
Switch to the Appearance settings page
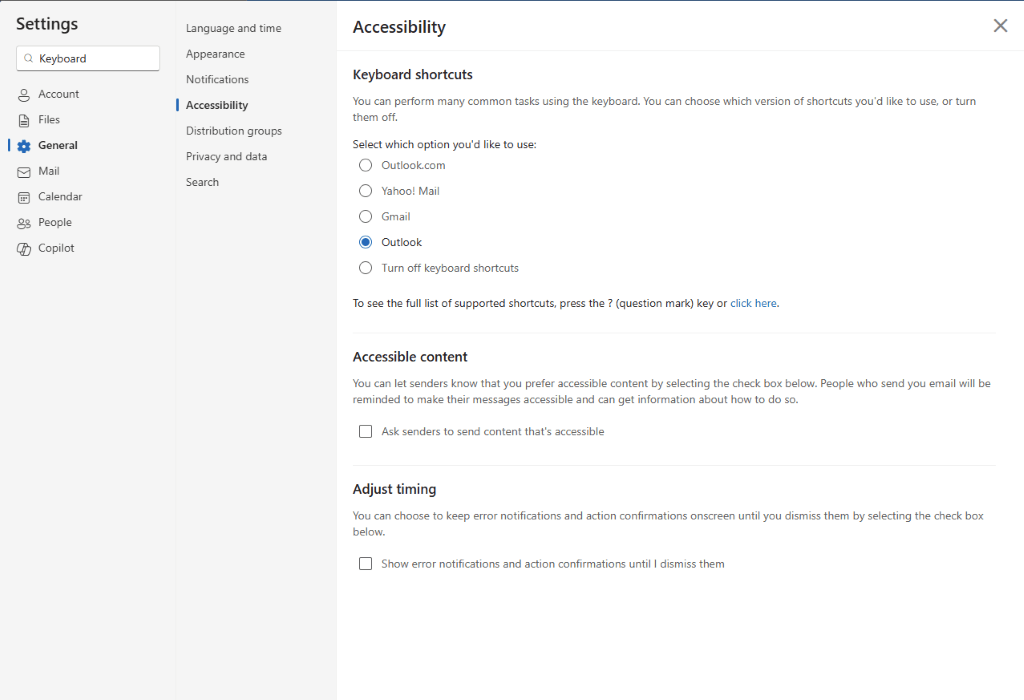215,53
